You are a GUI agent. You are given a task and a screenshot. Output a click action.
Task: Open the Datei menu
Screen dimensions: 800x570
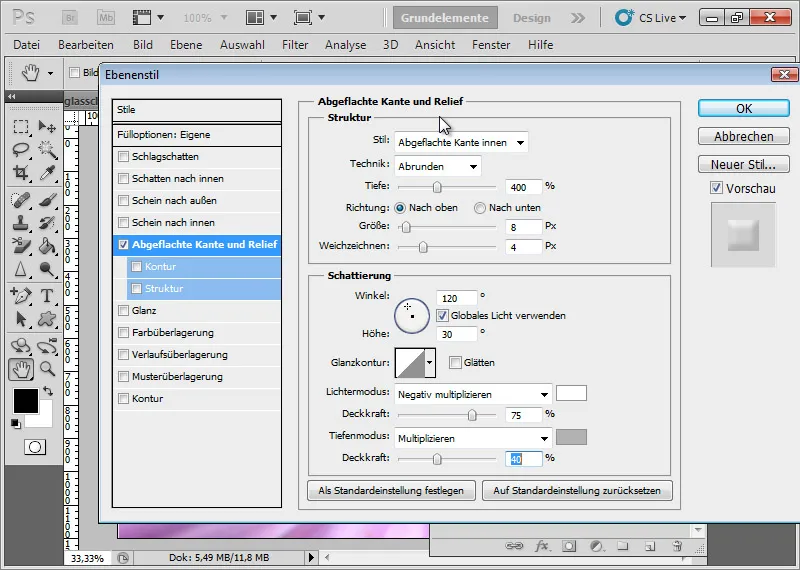click(27, 45)
